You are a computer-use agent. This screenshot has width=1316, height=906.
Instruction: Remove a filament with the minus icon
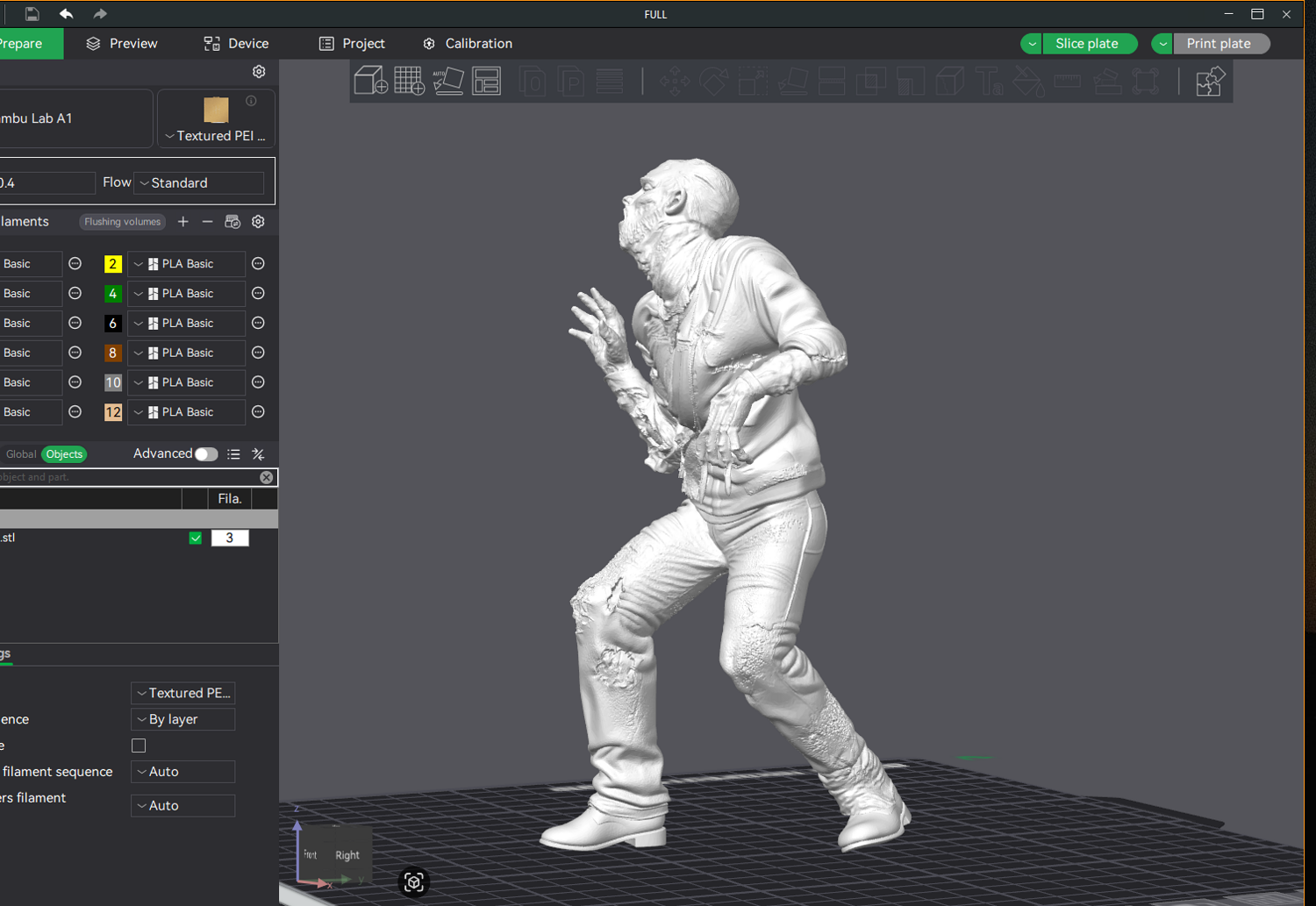pos(208,222)
